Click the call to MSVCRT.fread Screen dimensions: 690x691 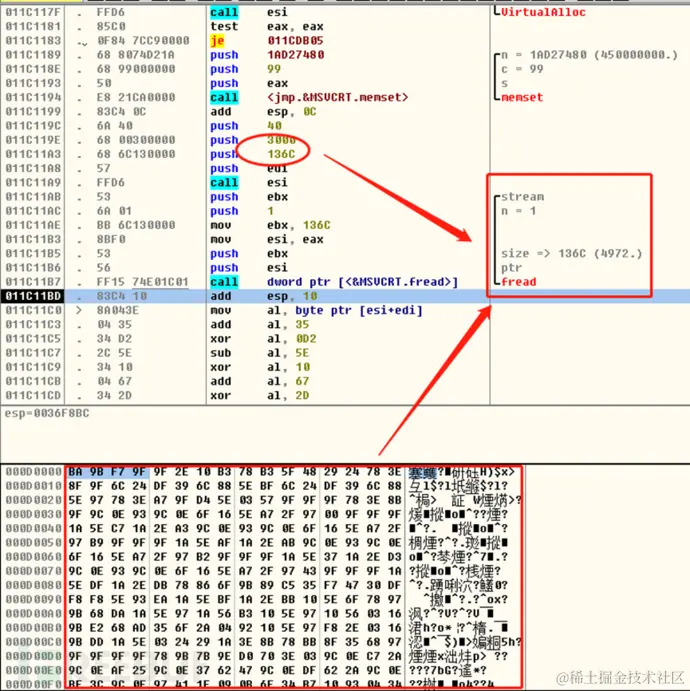(334, 282)
